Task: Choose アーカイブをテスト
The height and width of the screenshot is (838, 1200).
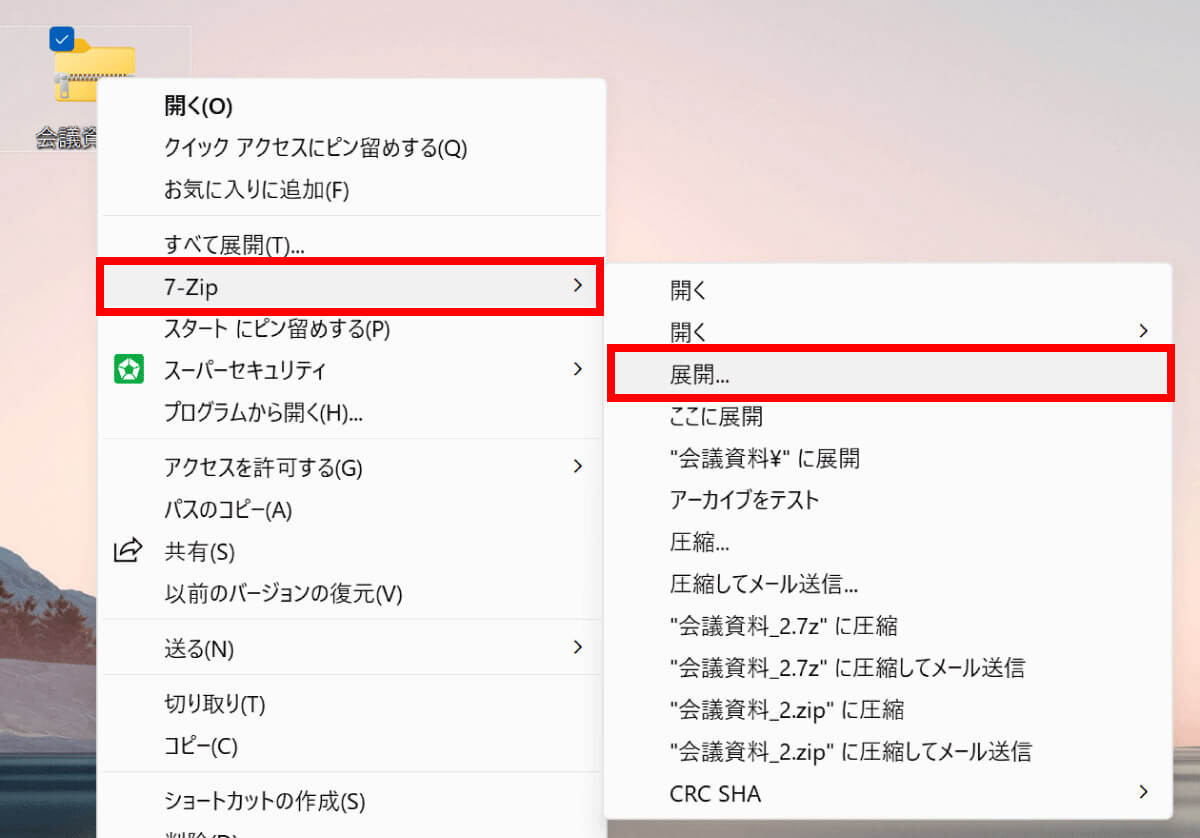Action: [x=889, y=500]
